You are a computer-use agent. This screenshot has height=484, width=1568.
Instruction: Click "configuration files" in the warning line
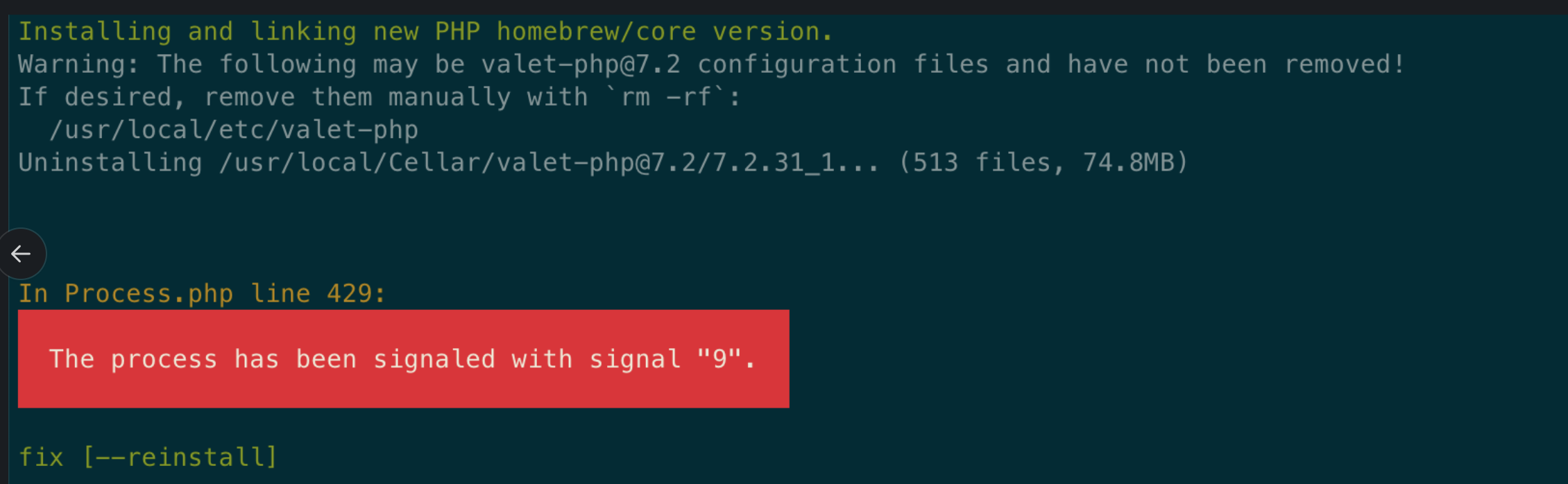[x=842, y=64]
